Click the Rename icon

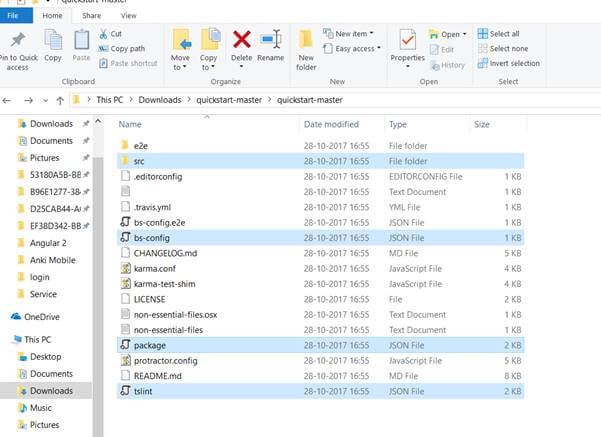(271, 39)
